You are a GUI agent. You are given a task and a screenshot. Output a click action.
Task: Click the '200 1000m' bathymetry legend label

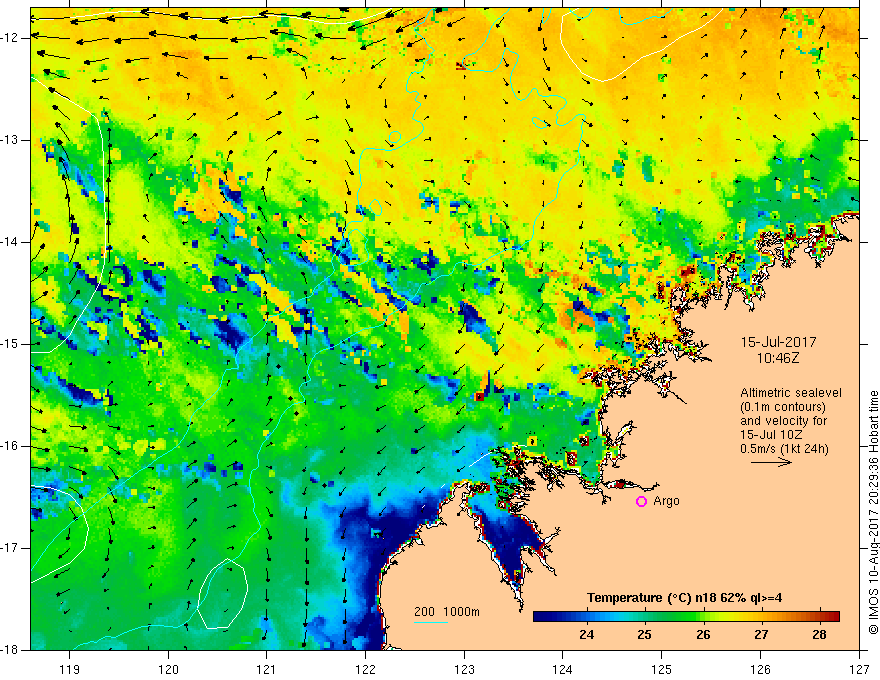pos(447,612)
